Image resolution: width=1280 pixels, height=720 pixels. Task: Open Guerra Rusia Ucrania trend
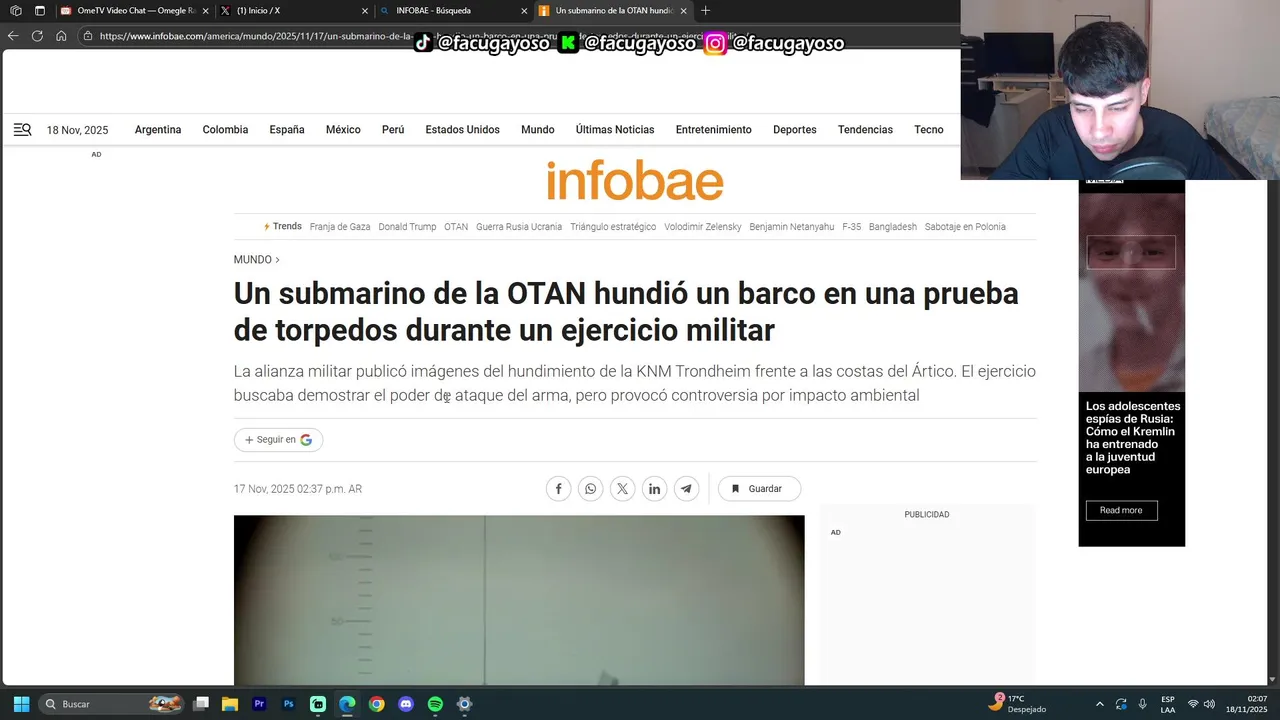(x=519, y=227)
